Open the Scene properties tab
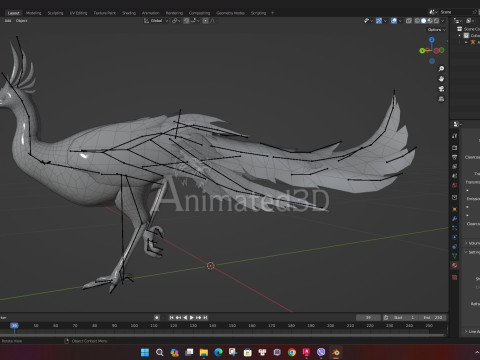This screenshot has height=360, width=480. (x=455, y=176)
